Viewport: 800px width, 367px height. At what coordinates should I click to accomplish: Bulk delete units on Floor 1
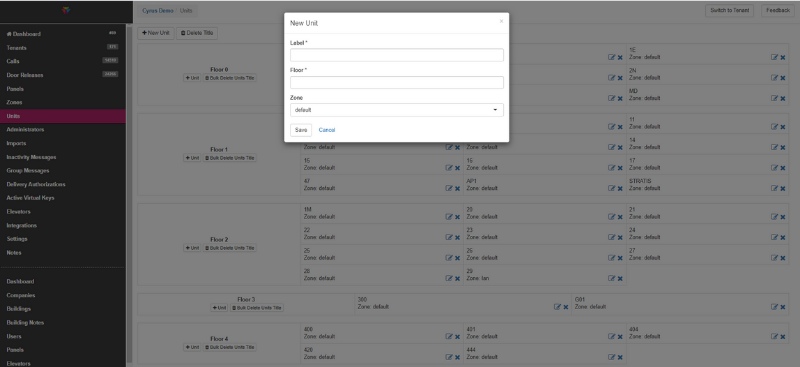click(230, 158)
